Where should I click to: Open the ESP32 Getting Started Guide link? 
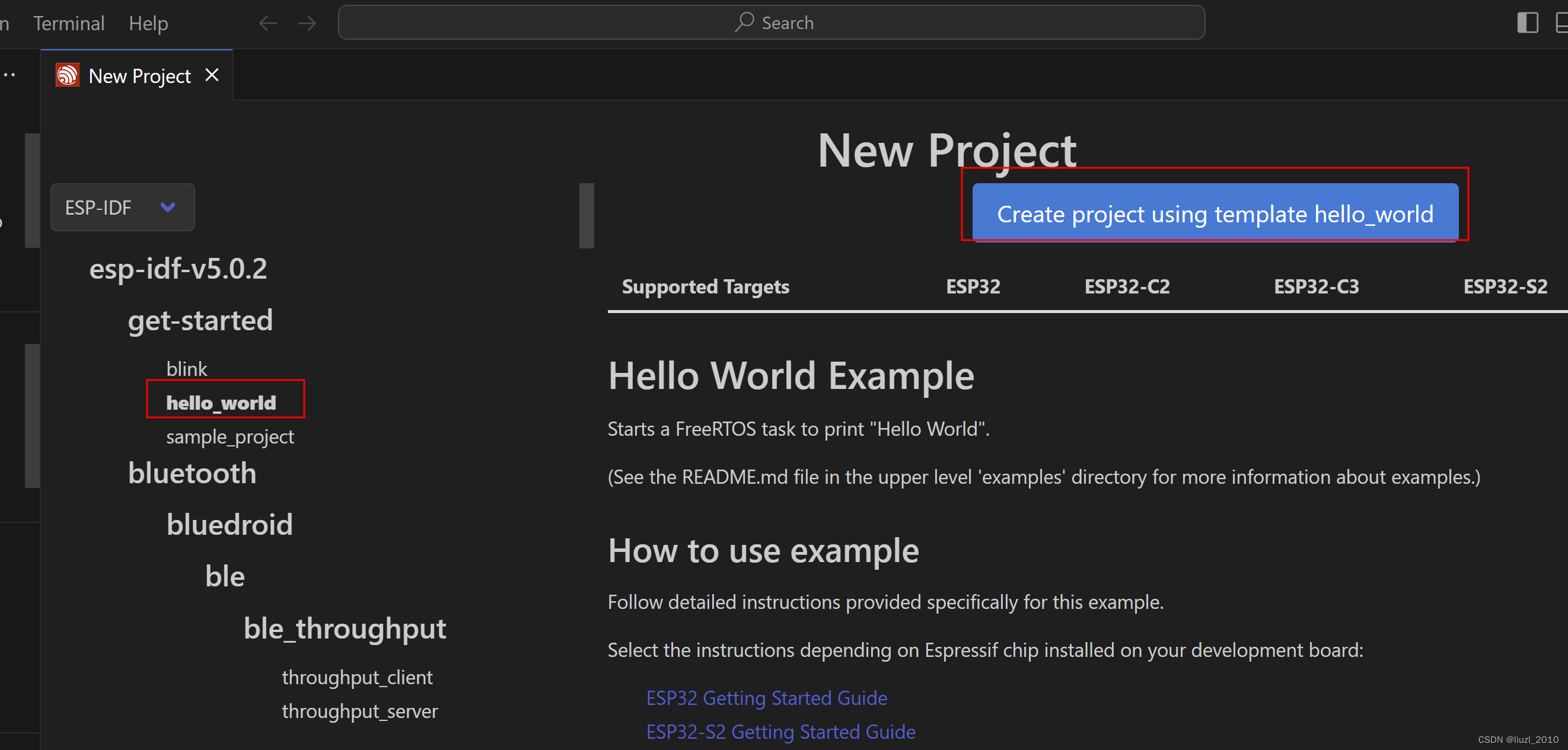[766, 698]
